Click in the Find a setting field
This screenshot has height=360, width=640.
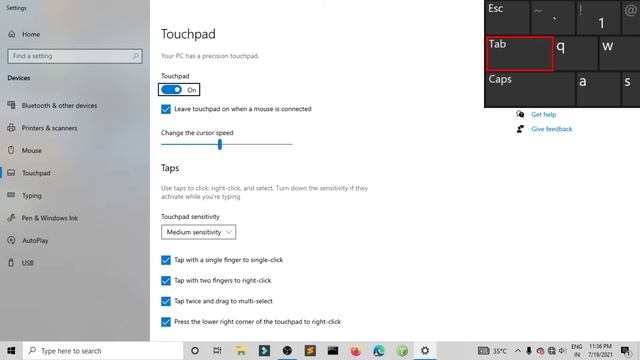[x=75, y=56]
